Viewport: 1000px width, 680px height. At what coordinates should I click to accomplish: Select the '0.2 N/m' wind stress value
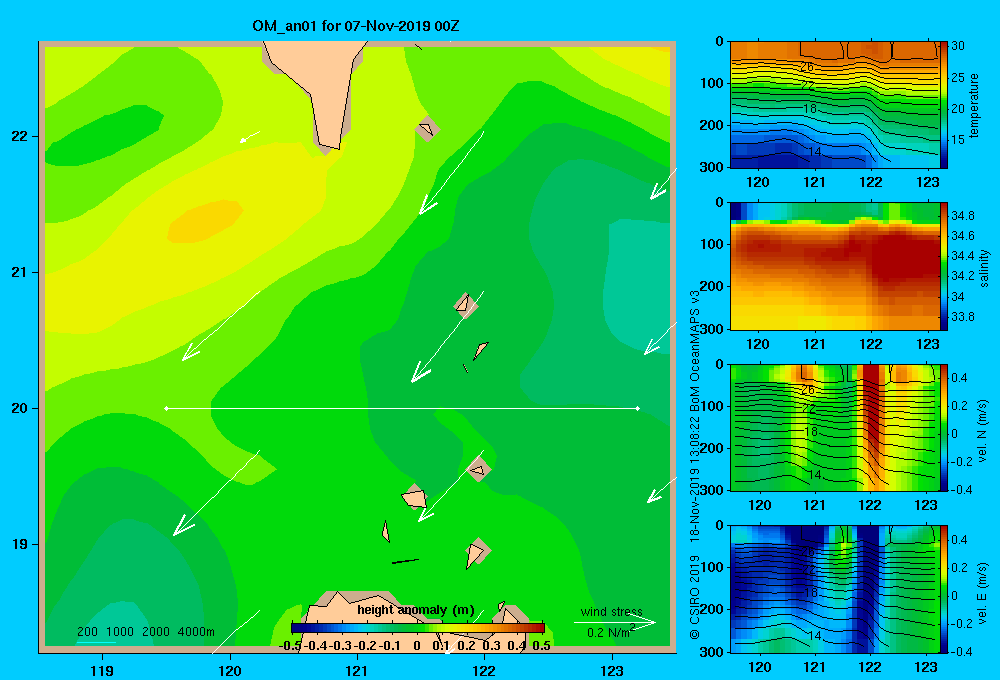coord(608,633)
